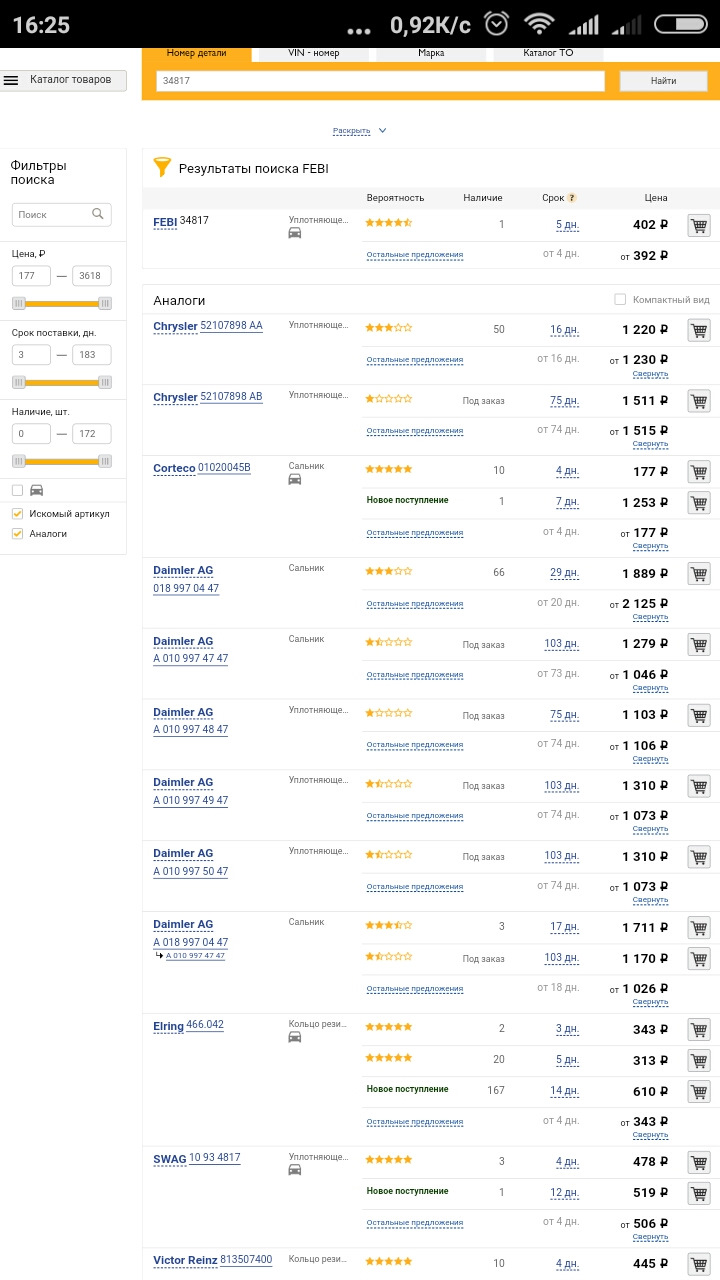The image size is (720, 1280).
Task: Switch to VIN - номер tab
Action: click(x=314, y=53)
